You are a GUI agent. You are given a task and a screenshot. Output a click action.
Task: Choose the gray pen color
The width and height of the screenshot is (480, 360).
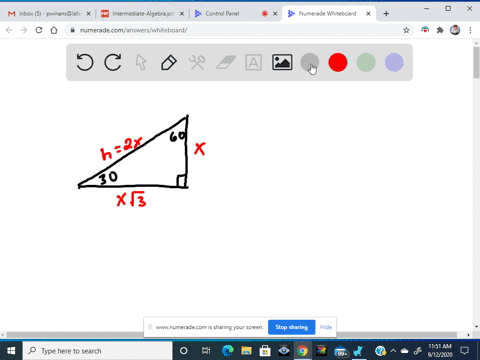[x=310, y=62]
